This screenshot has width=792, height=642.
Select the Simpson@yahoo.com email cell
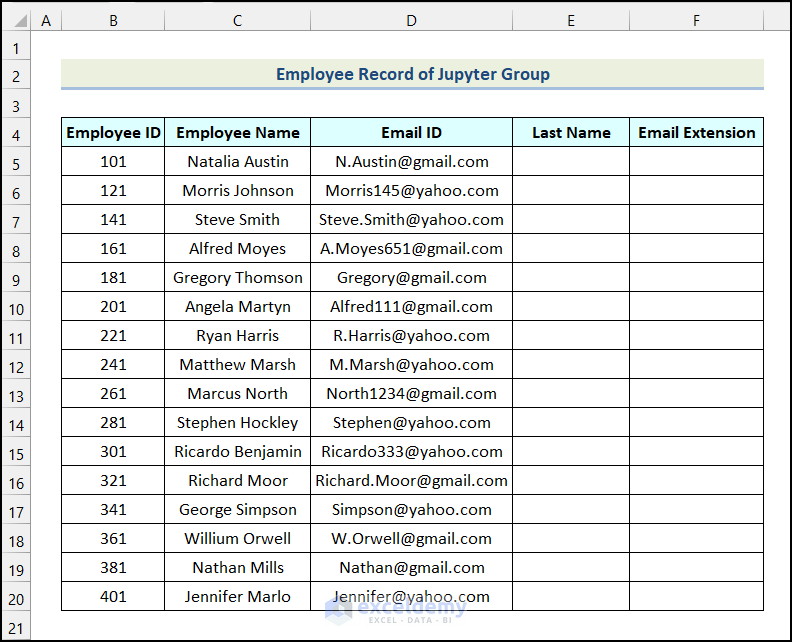pyautogui.click(x=412, y=509)
